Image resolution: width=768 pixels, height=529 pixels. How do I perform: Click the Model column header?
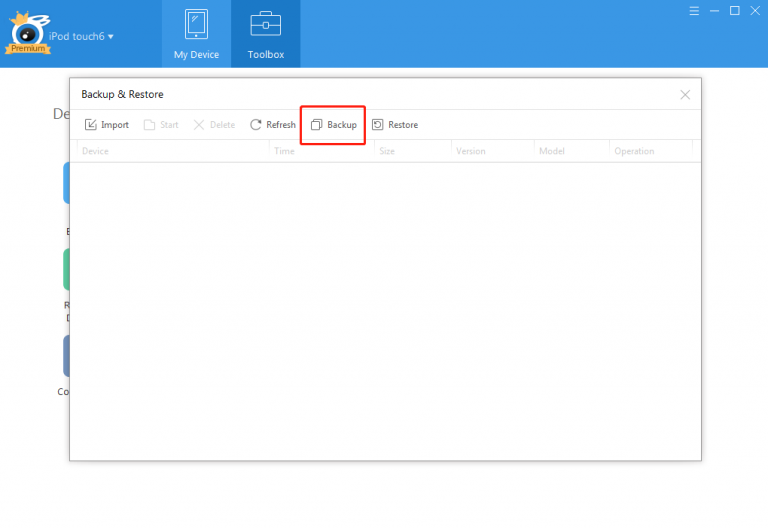point(552,152)
